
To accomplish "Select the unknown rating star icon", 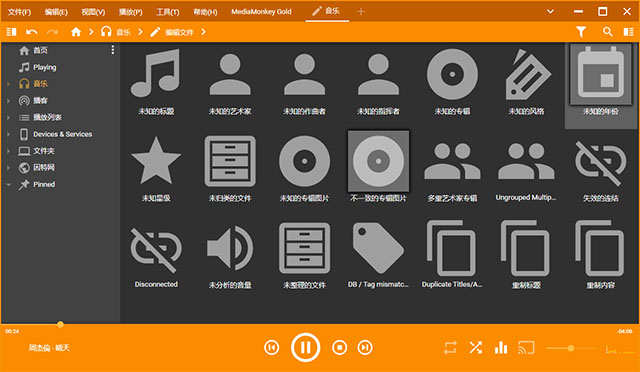I will pos(156,160).
